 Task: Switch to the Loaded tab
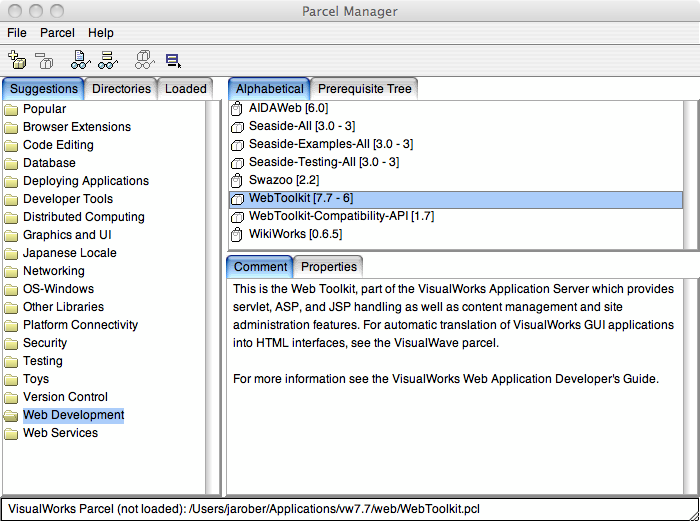coord(186,89)
